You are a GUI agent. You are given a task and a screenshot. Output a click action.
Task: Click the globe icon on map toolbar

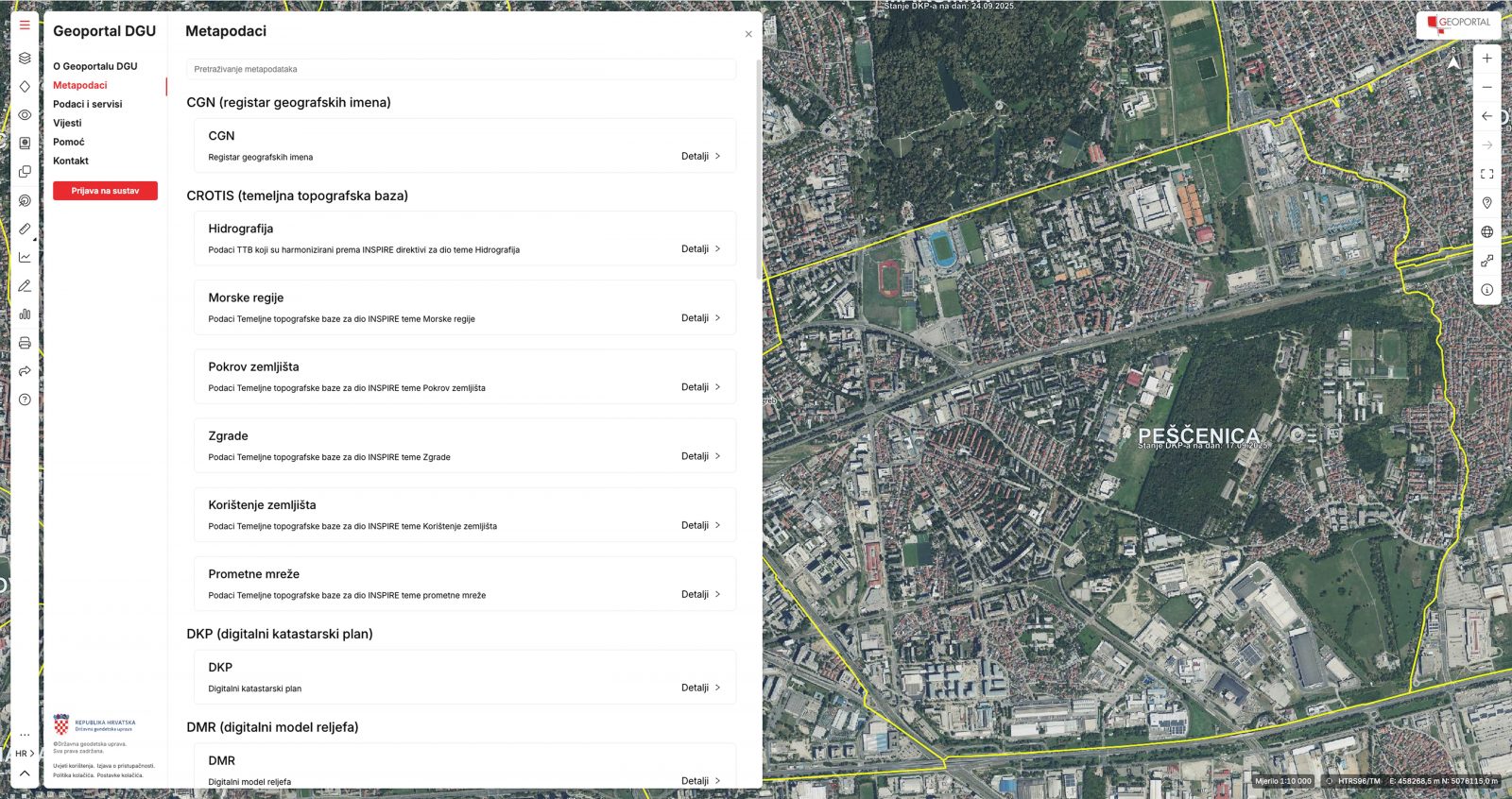[1486, 232]
